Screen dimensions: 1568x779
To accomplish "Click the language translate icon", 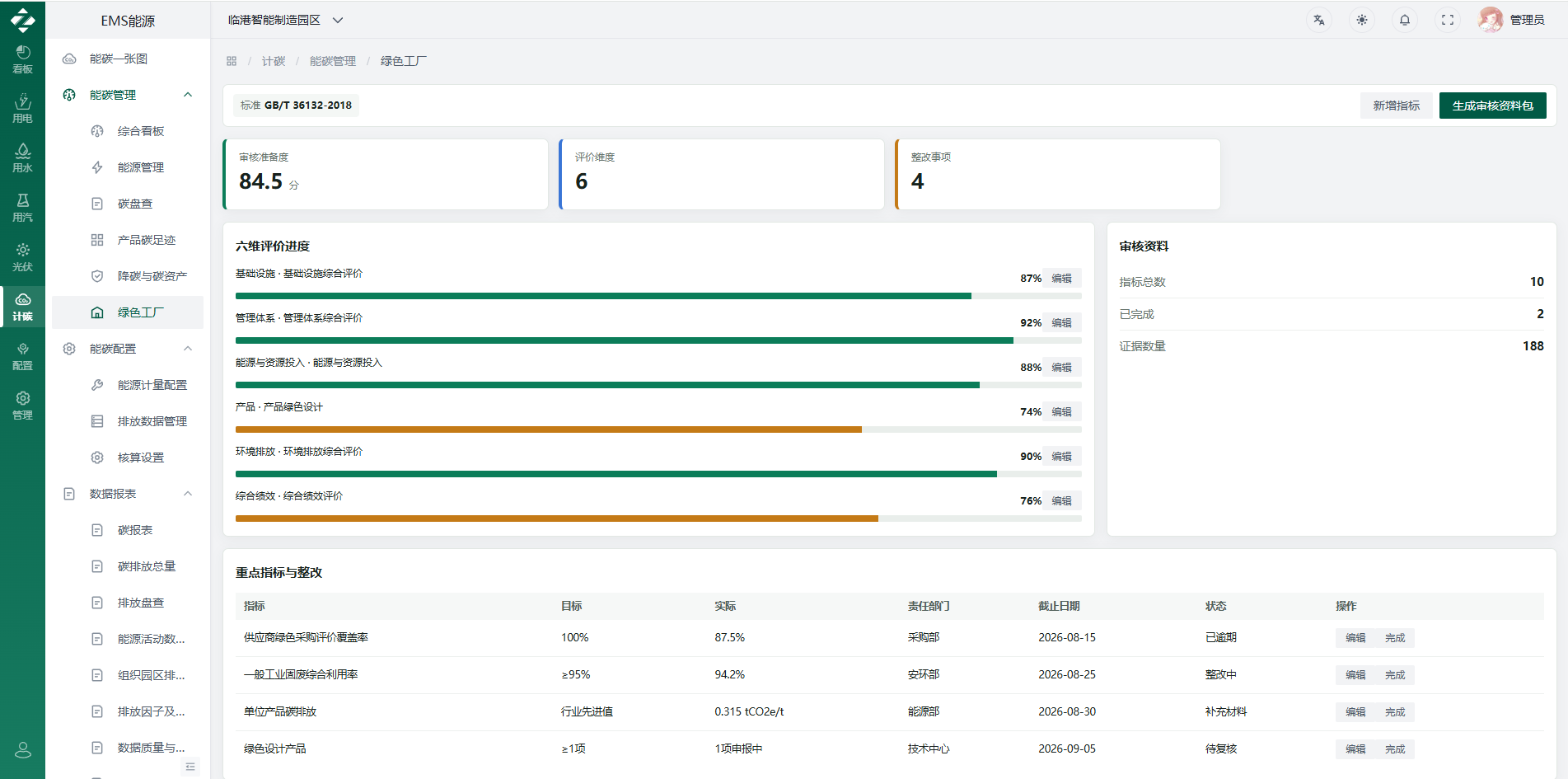I will [1319, 20].
